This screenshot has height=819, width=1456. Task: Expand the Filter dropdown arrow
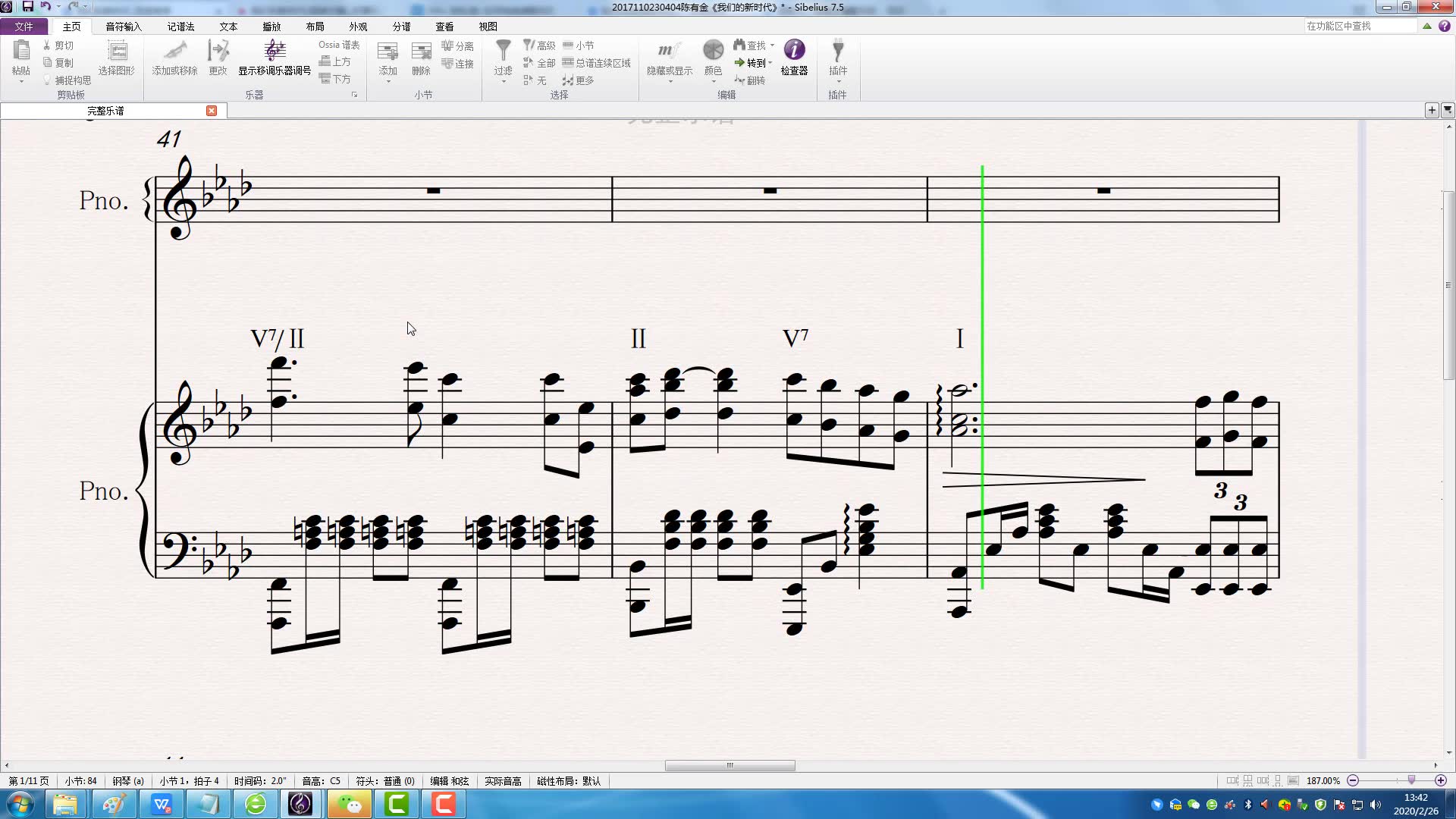(503, 81)
